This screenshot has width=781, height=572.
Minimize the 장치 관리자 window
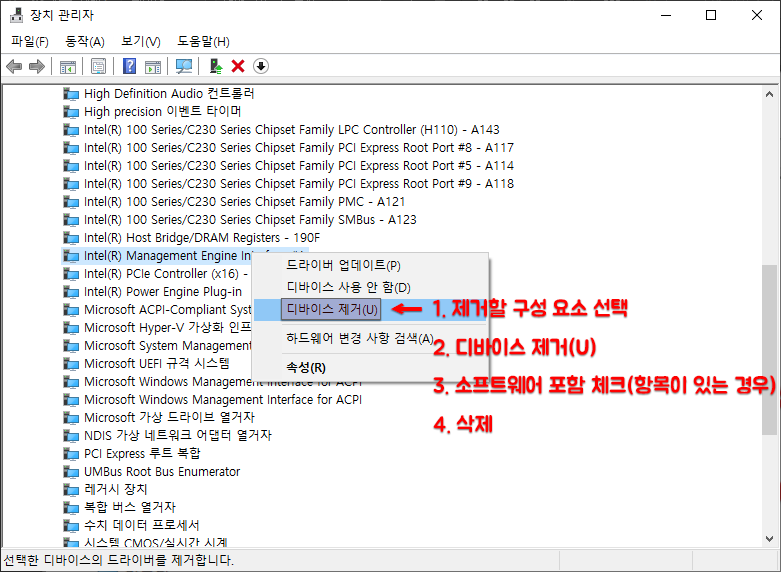click(x=666, y=15)
